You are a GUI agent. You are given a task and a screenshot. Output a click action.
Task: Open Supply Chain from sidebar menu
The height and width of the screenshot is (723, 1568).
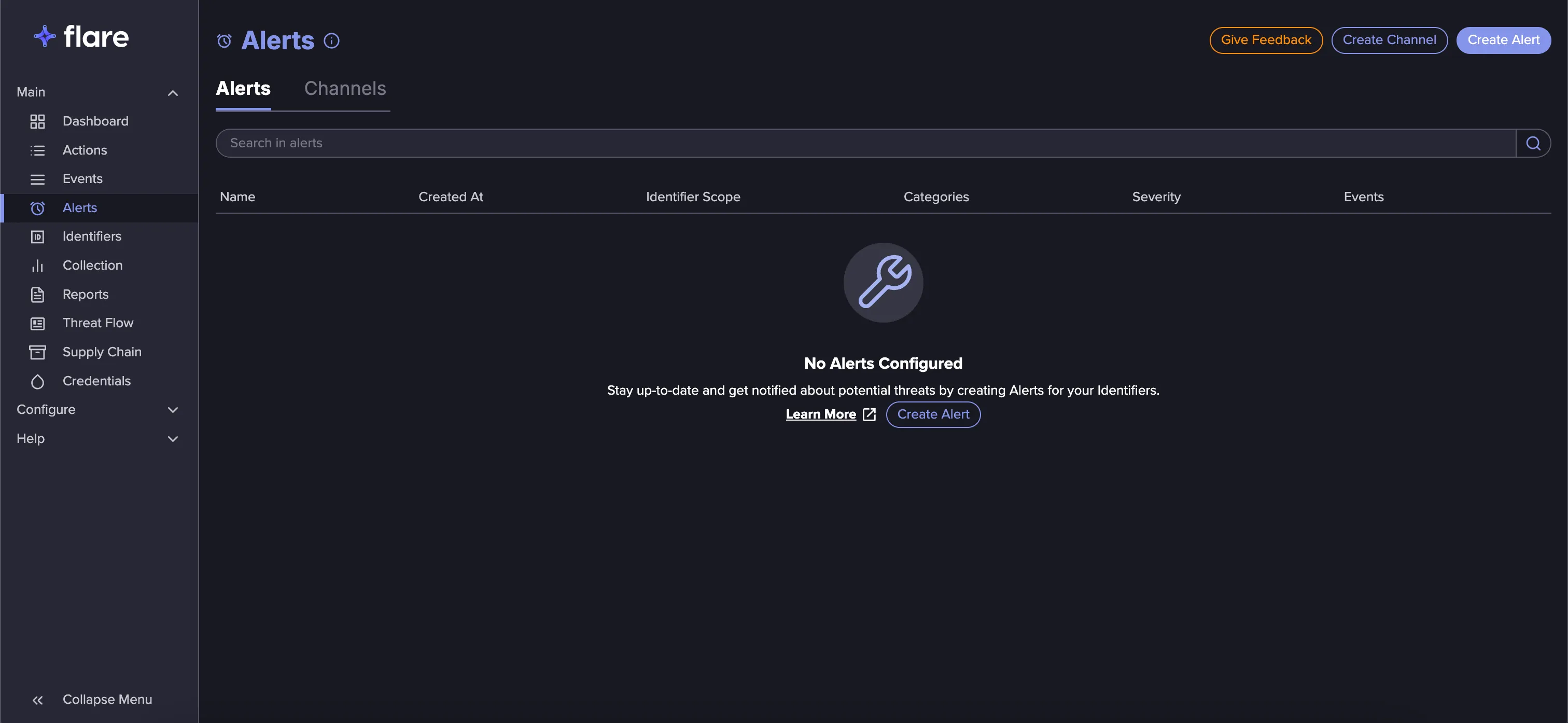(x=102, y=352)
